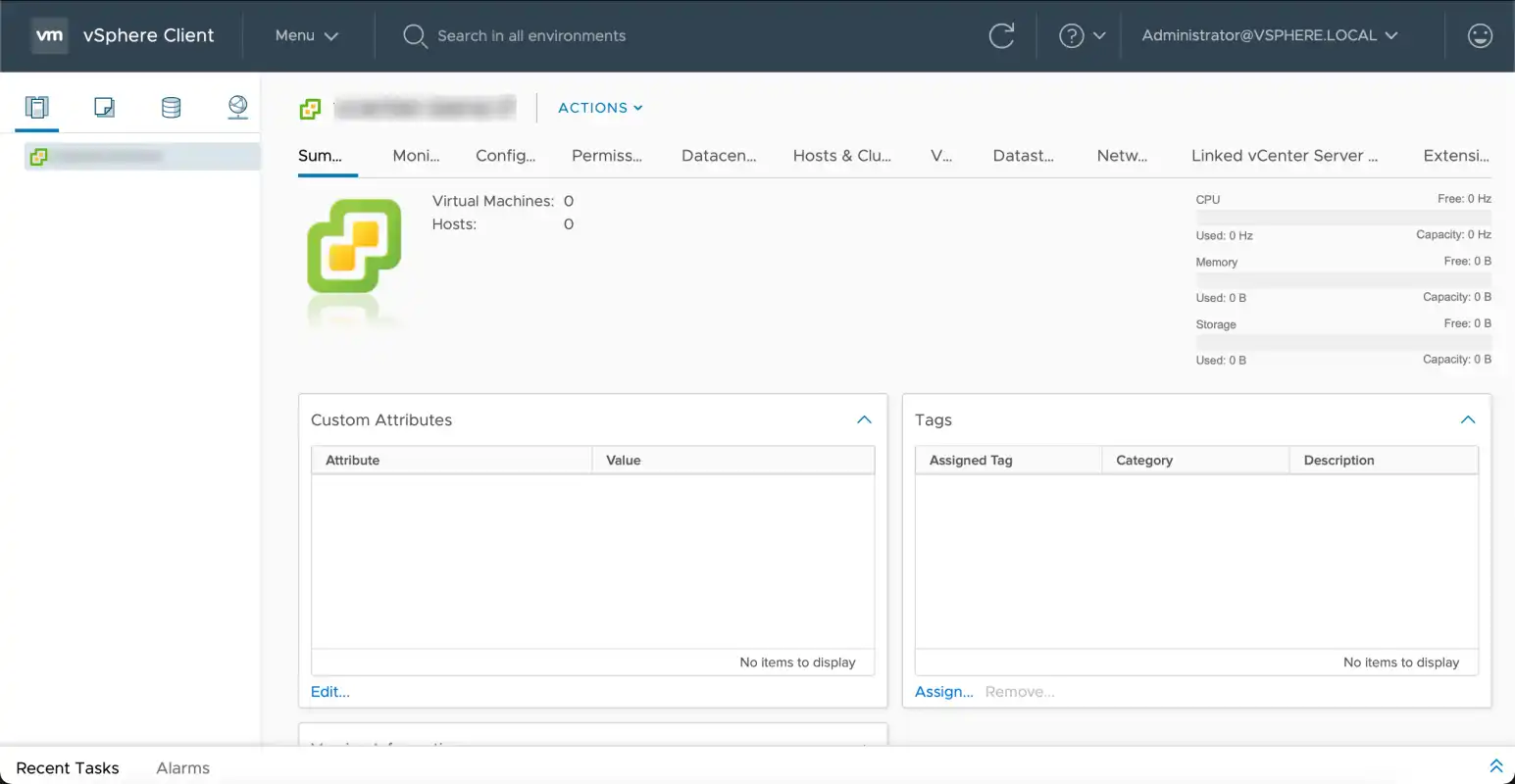Sort by the Attribute column header
The image size is (1515, 784).
point(452,461)
